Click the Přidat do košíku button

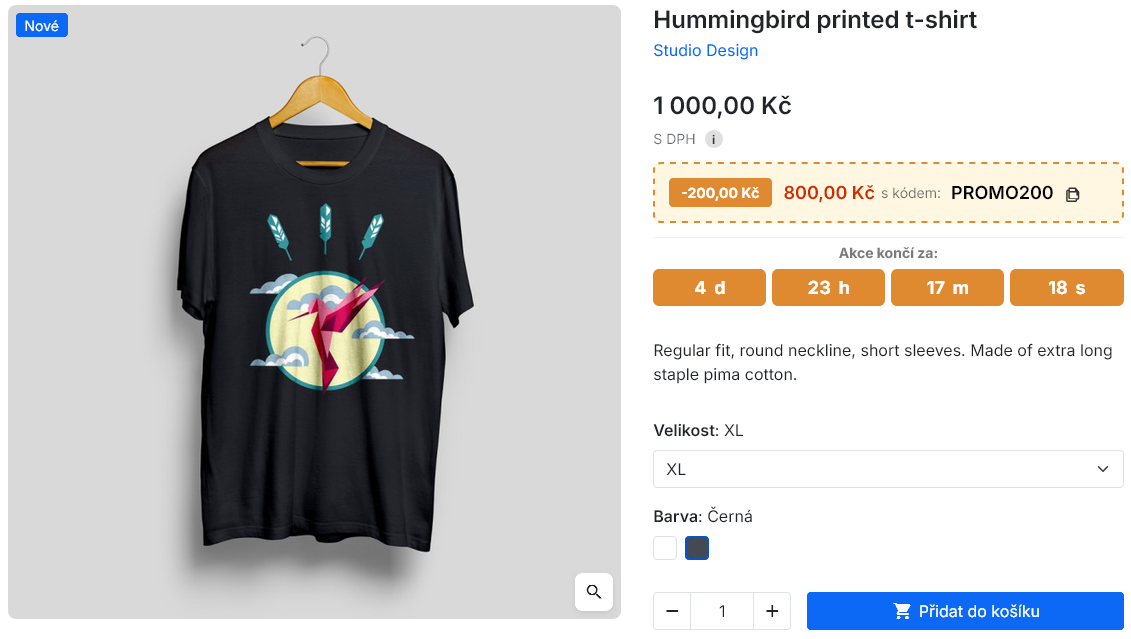pyautogui.click(x=965, y=612)
